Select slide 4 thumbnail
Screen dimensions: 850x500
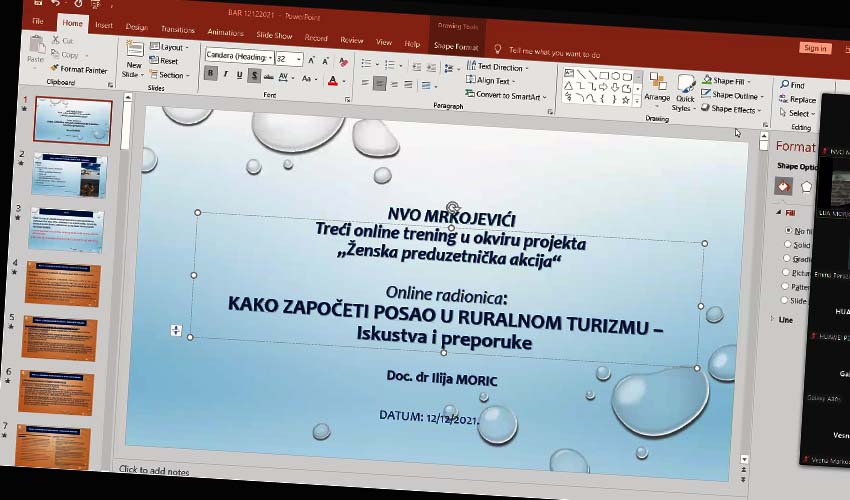click(x=62, y=283)
